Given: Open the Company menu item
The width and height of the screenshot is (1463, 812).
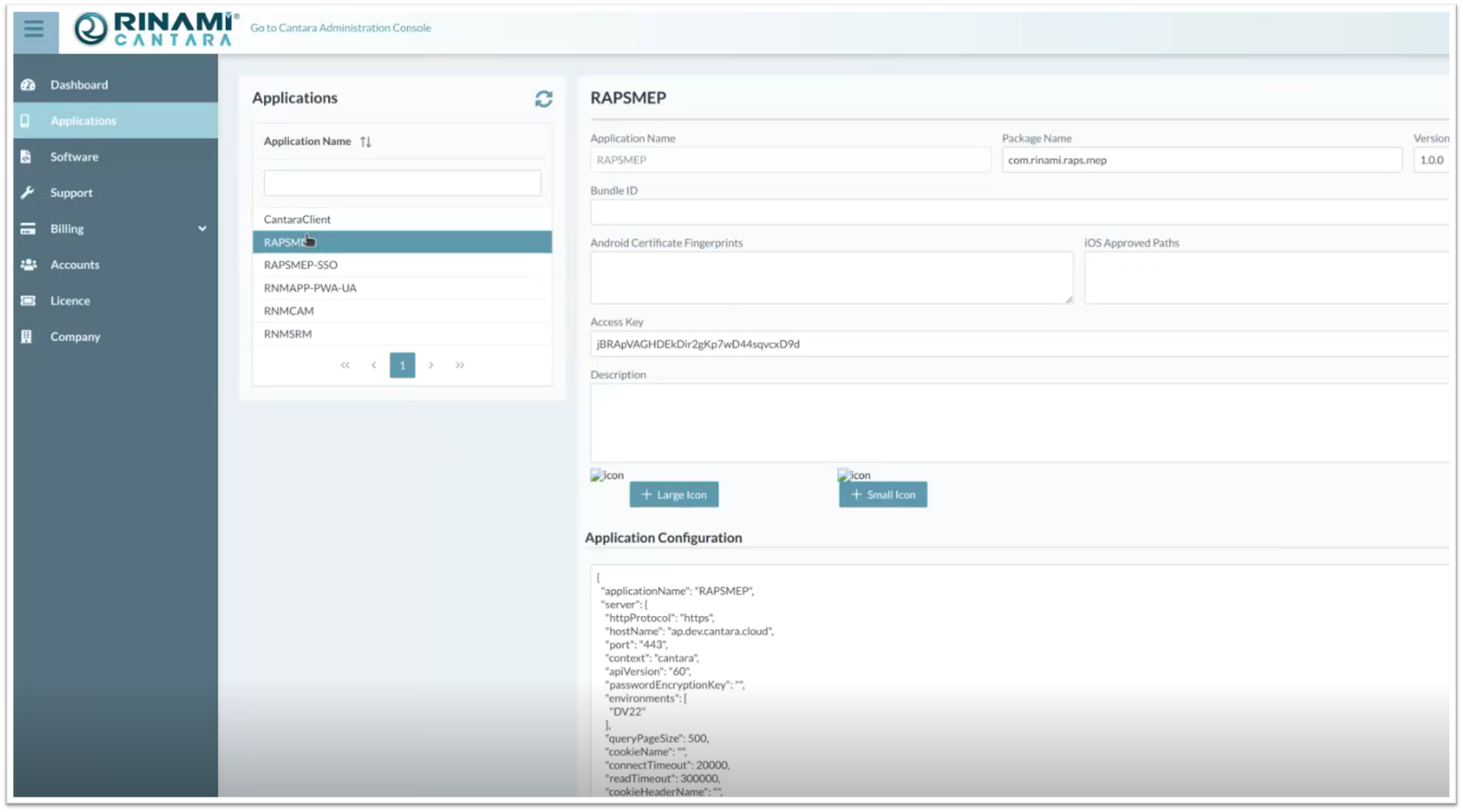Looking at the screenshot, I should coord(115,336).
